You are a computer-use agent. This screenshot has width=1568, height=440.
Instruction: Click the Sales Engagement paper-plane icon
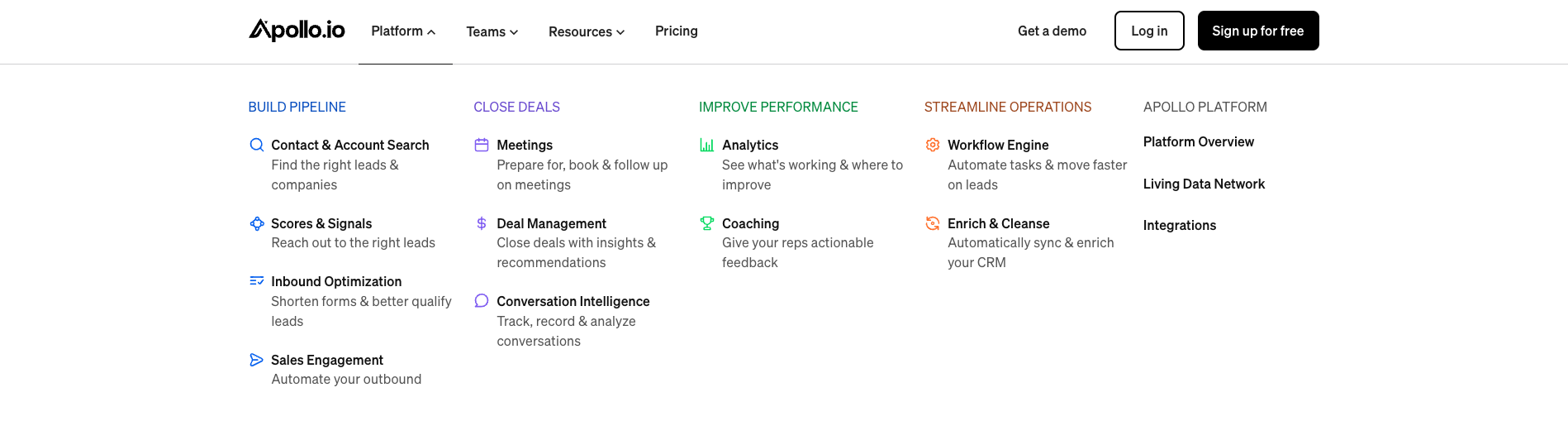pyautogui.click(x=257, y=360)
